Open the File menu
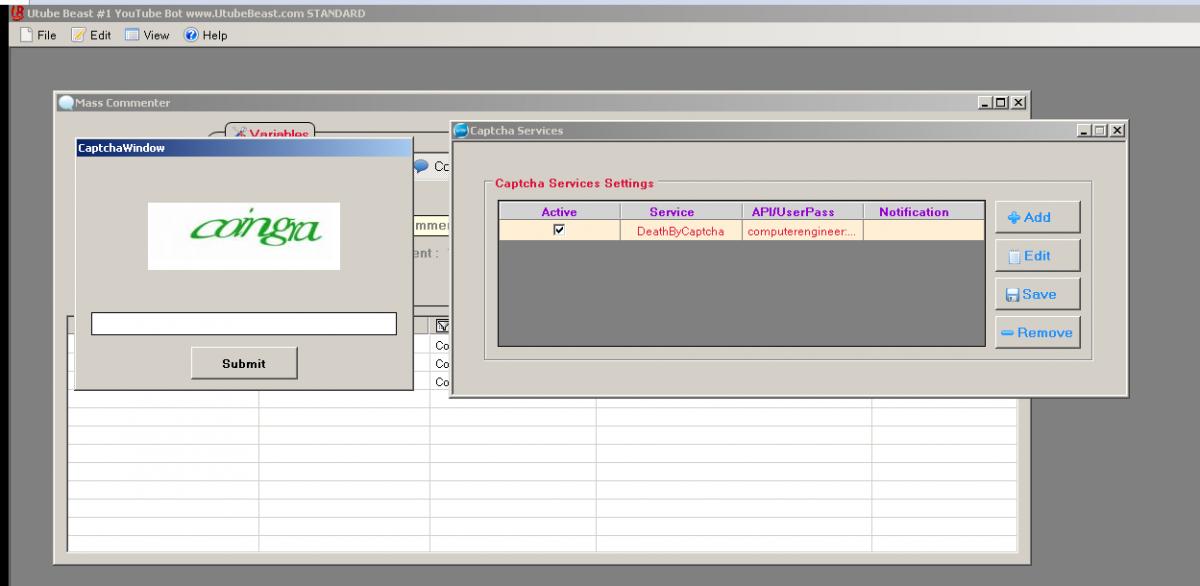 coord(38,35)
